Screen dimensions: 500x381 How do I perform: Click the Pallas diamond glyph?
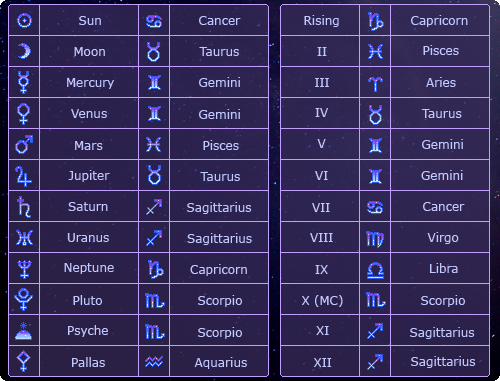click(x=24, y=361)
